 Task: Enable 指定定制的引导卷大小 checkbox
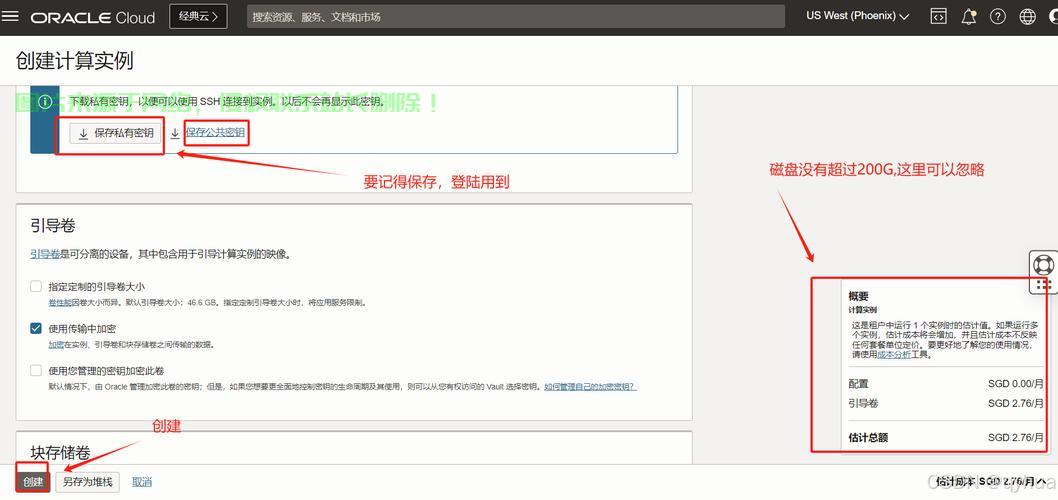(36, 286)
